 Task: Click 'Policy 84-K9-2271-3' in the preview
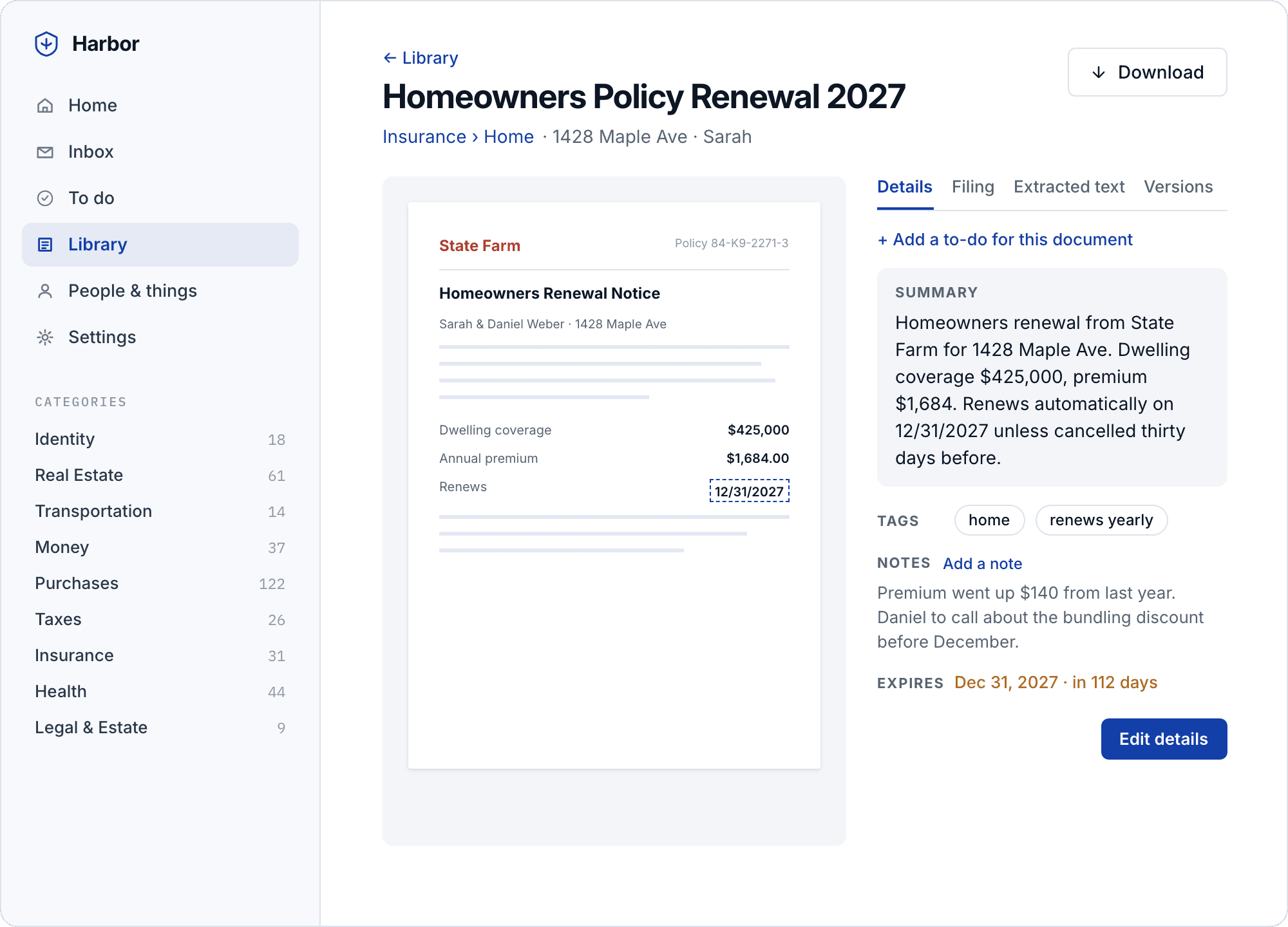732,243
